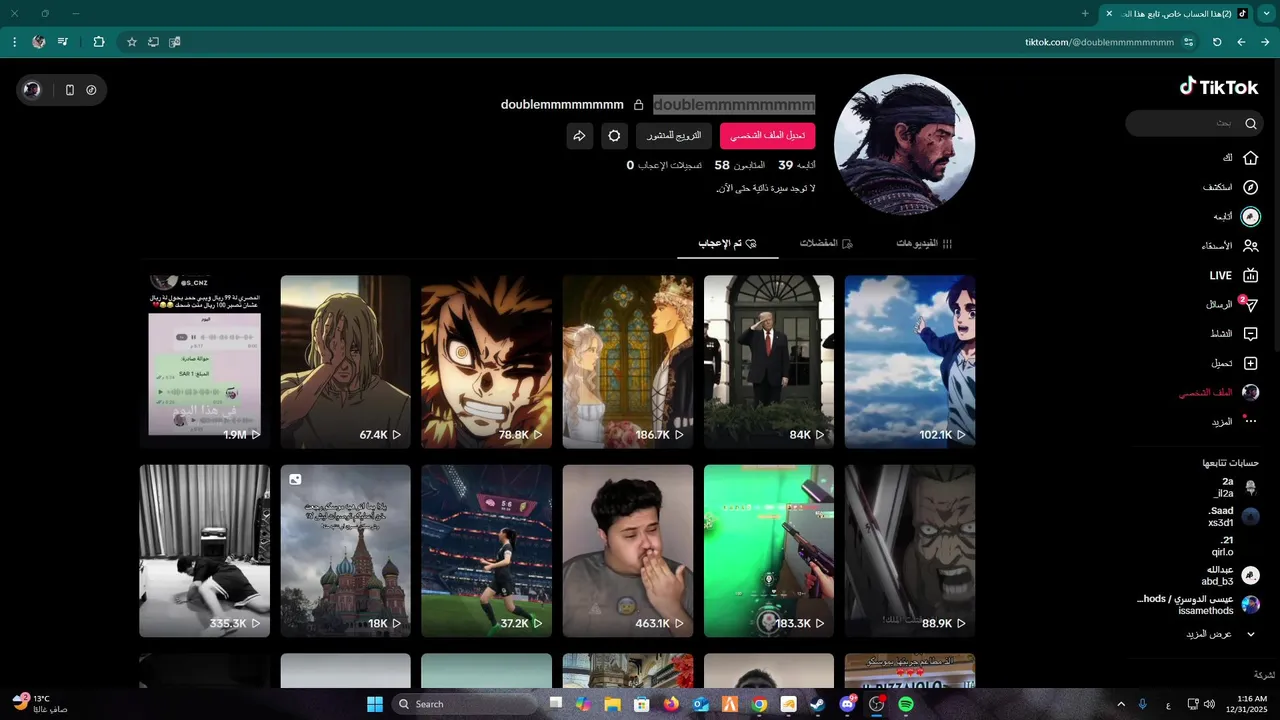Open the media control toolbar icon
The width and height of the screenshot is (1280, 720).
point(63,42)
